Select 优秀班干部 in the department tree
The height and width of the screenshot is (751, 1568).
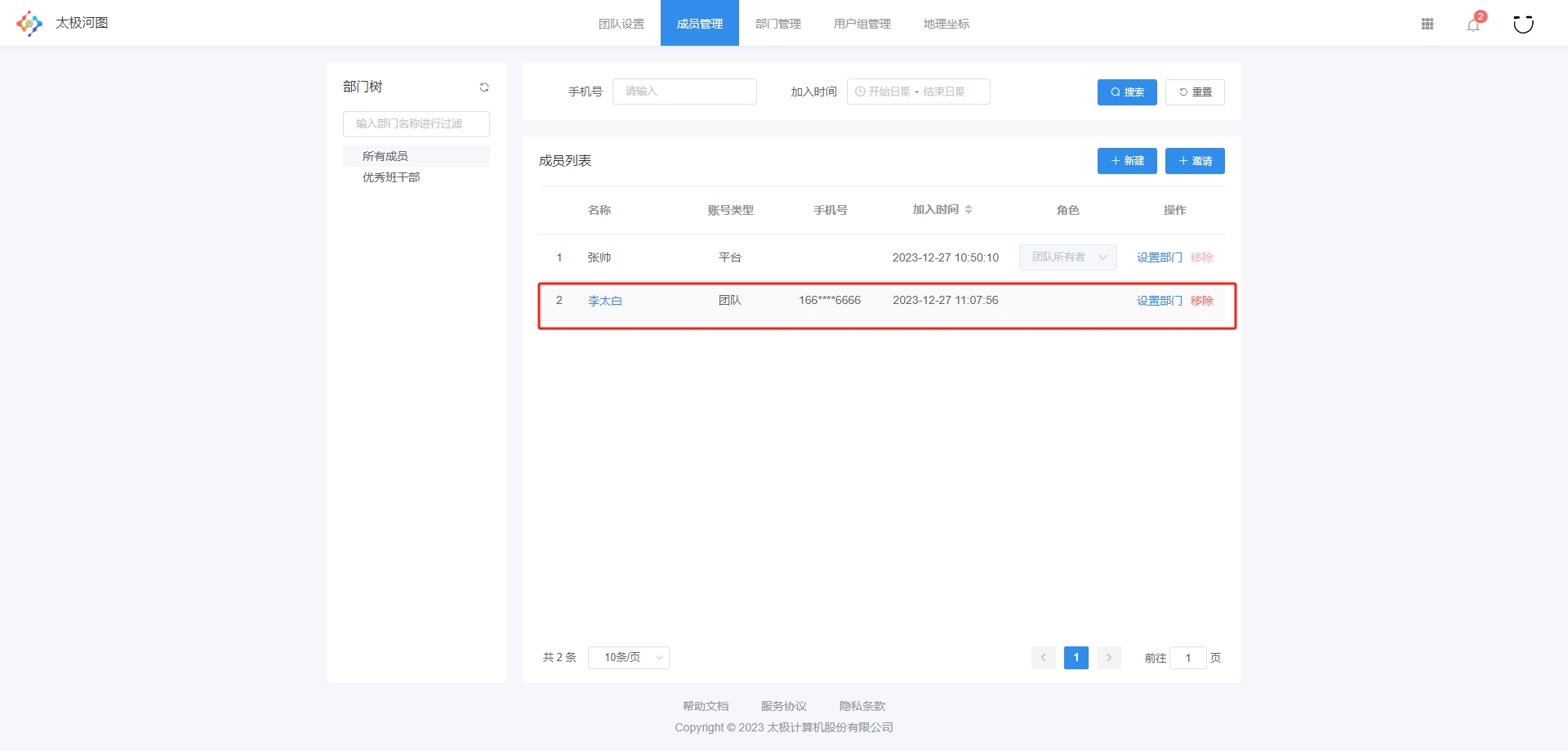click(416, 177)
